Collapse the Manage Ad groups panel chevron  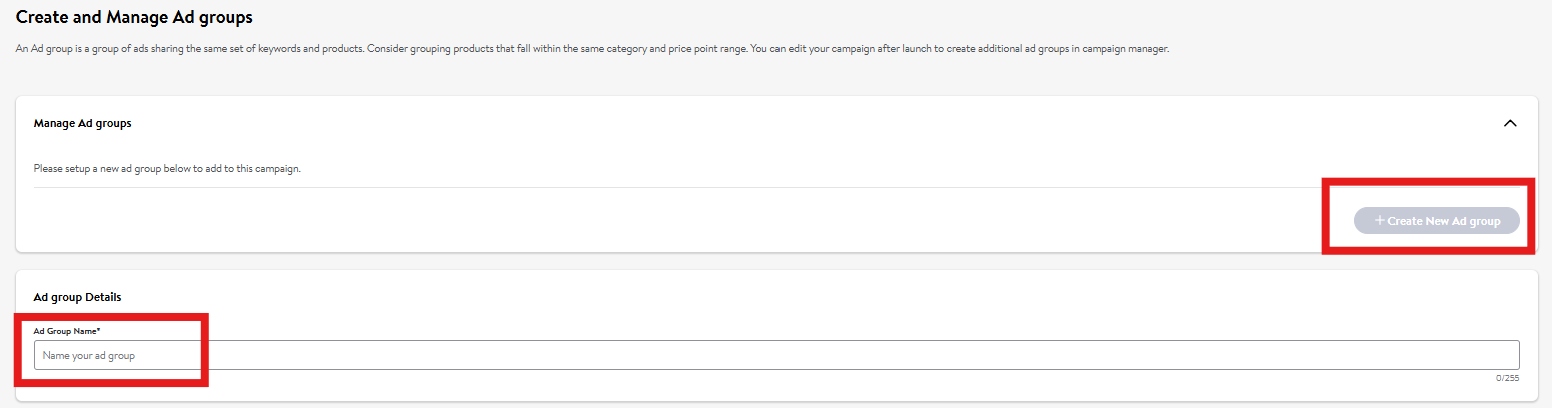click(1510, 123)
